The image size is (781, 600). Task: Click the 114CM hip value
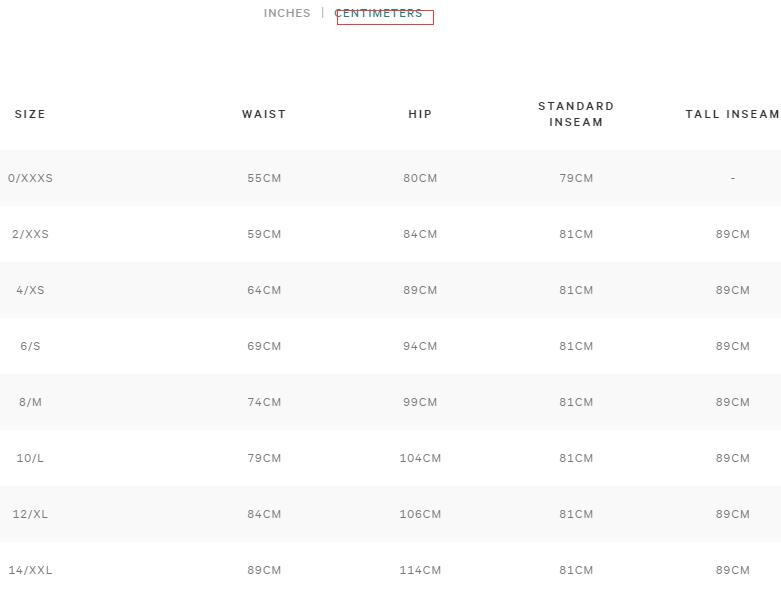tap(420, 570)
